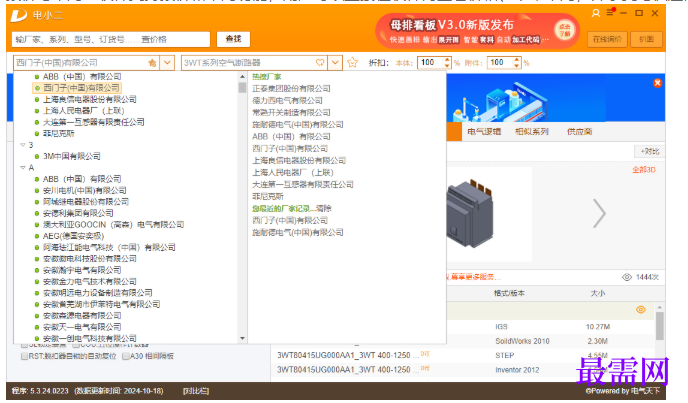Switch to the 供应商 tab
The width and height of the screenshot is (688, 403).
click(x=579, y=131)
